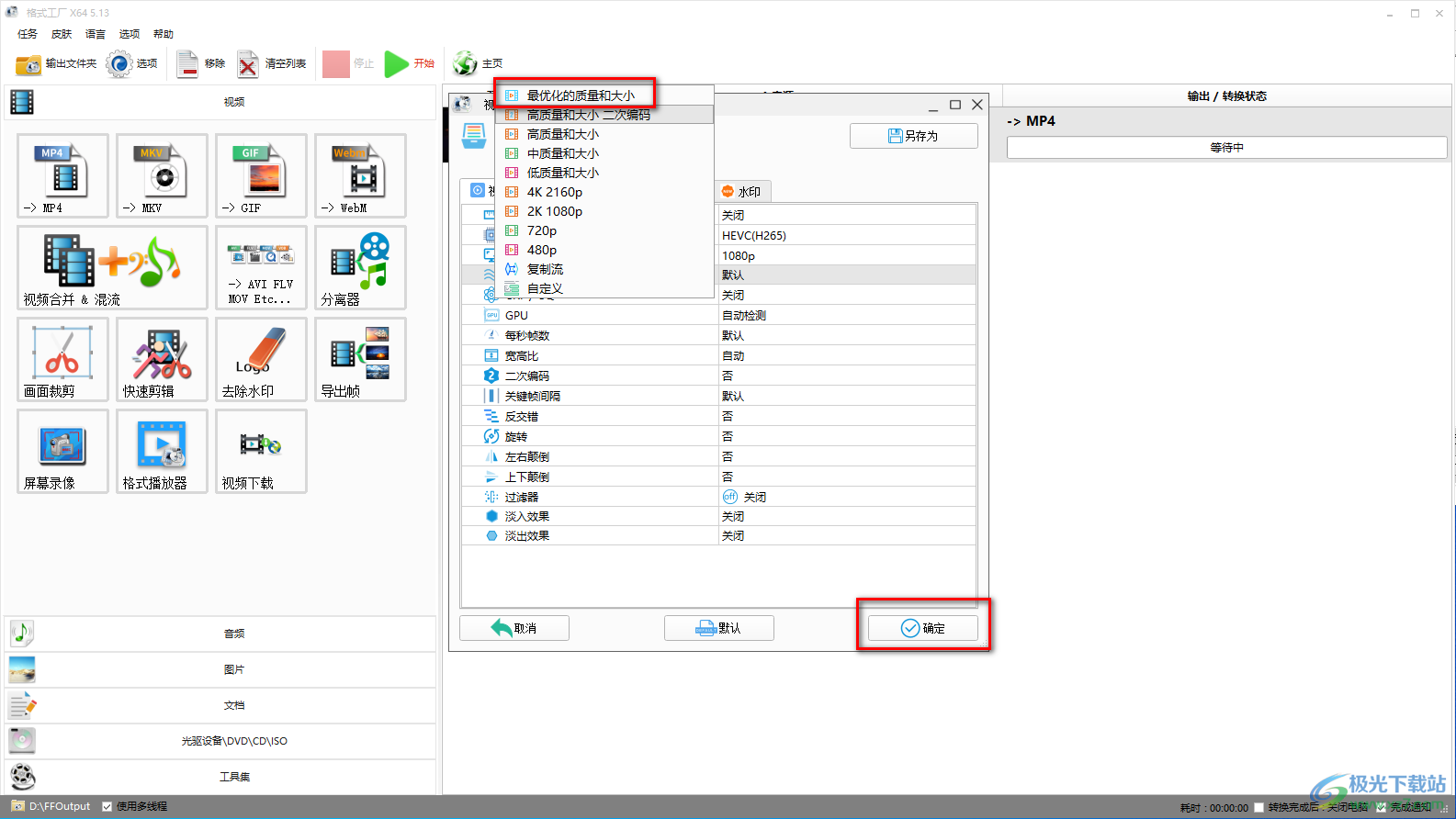Click the green 开始 start button

click(409, 63)
